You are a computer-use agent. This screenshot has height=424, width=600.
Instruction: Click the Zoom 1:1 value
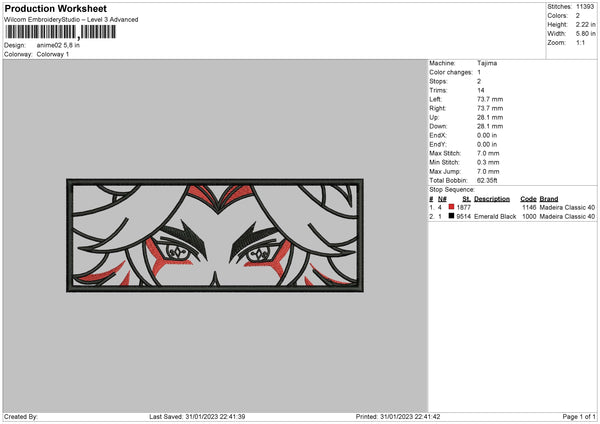580,43
